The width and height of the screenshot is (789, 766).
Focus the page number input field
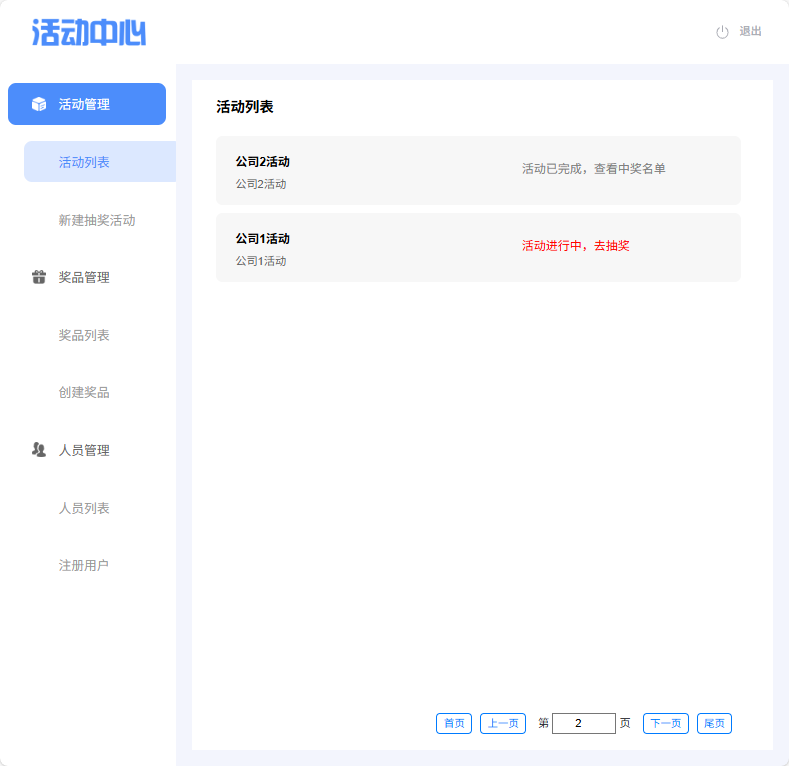584,723
